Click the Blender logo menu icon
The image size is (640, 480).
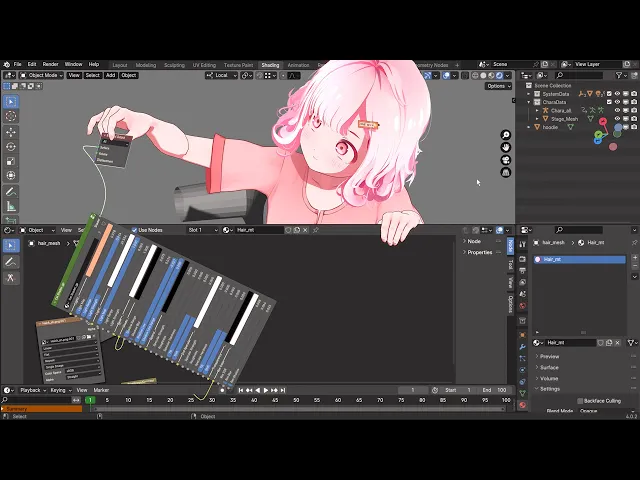coord(7,64)
